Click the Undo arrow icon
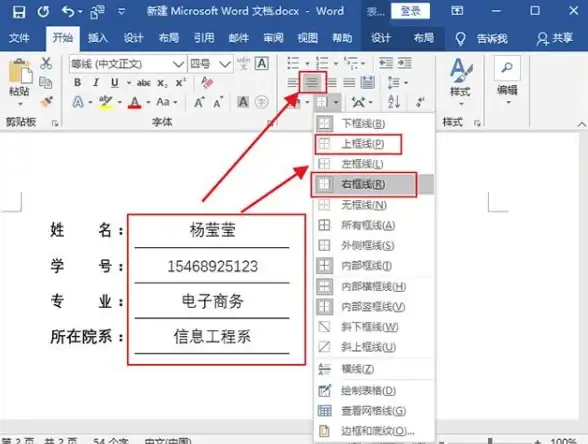The image size is (588, 444). pyautogui.click(x=68, y=11)
